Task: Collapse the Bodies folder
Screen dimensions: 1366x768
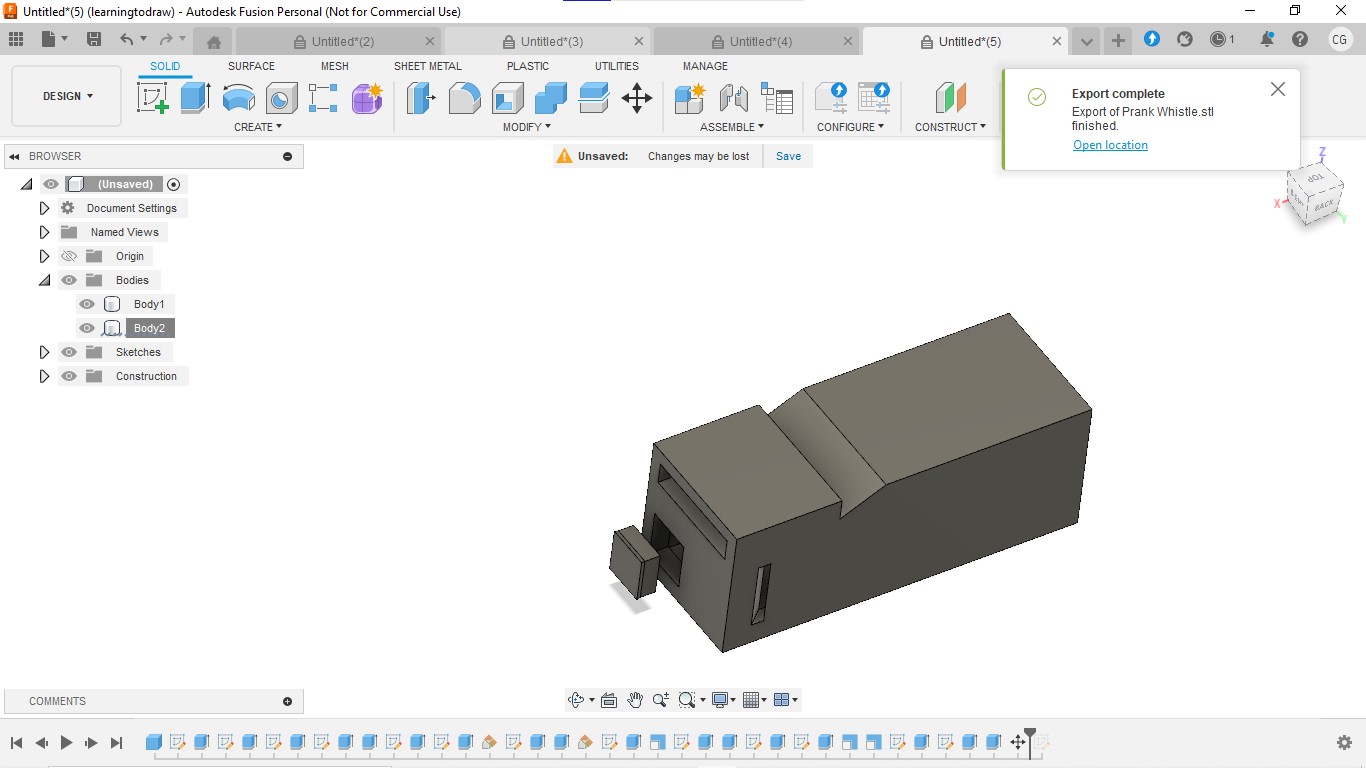Action: point(44,280)
